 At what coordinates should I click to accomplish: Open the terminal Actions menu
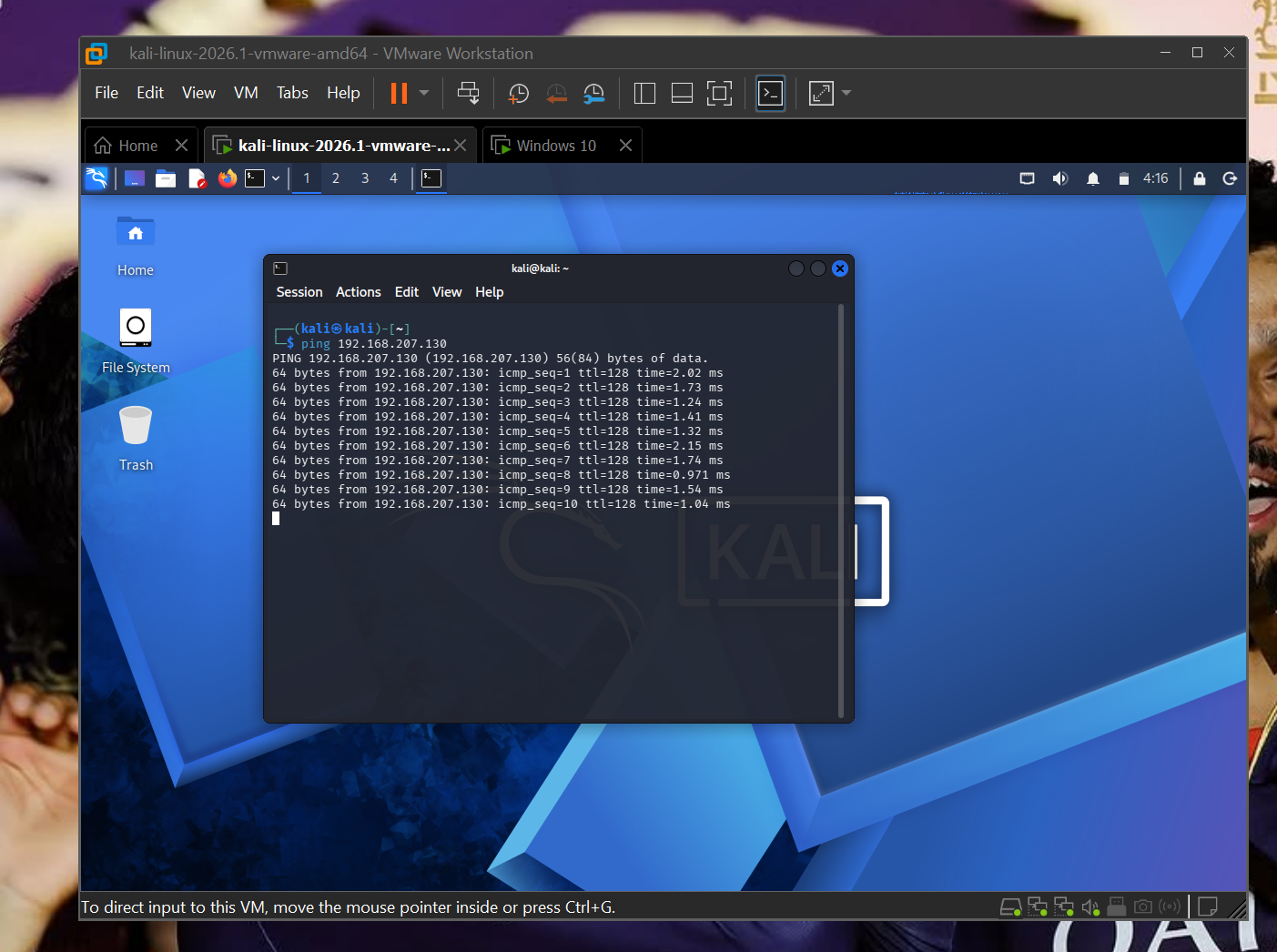tap(359, 292)
